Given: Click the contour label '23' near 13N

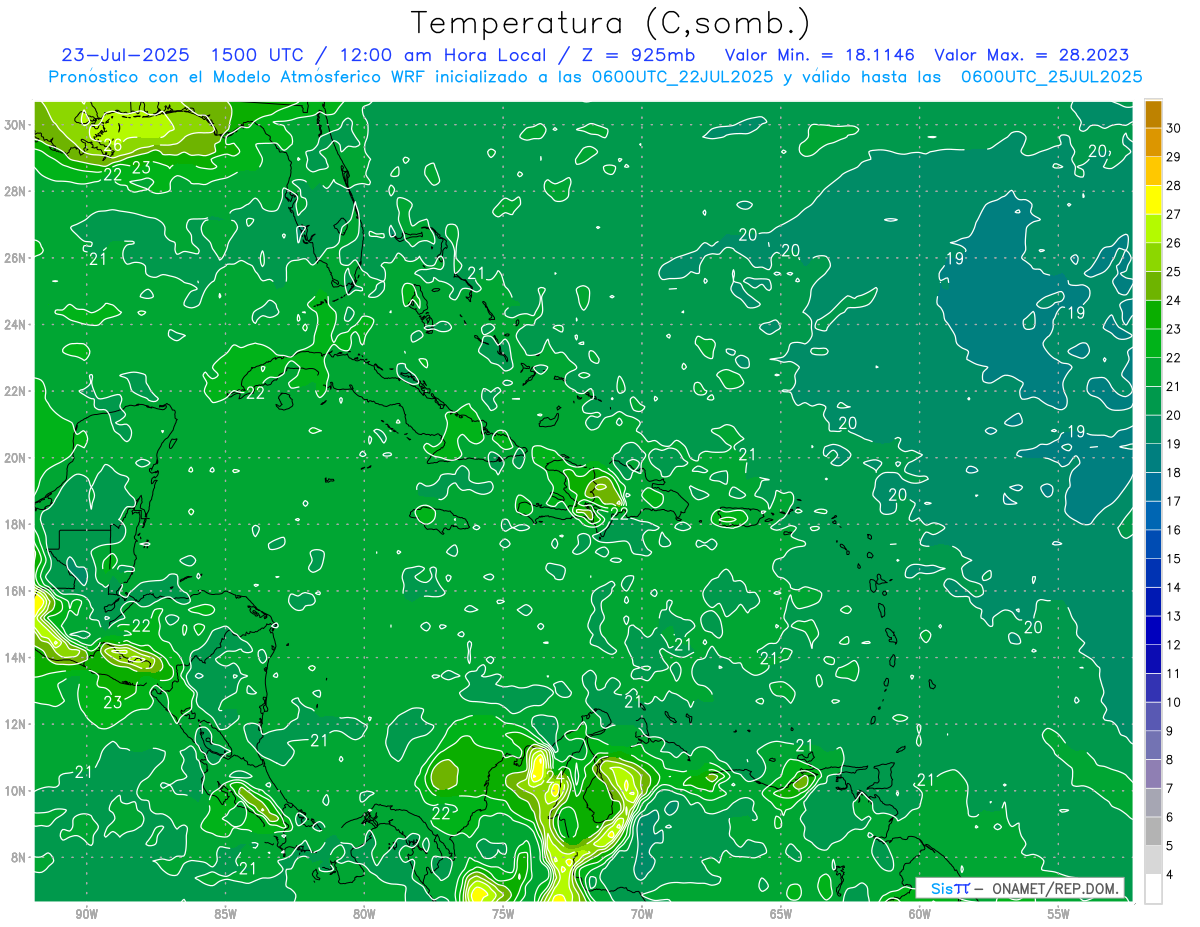Looking at the screenshot, I should (x=113, y=702).
